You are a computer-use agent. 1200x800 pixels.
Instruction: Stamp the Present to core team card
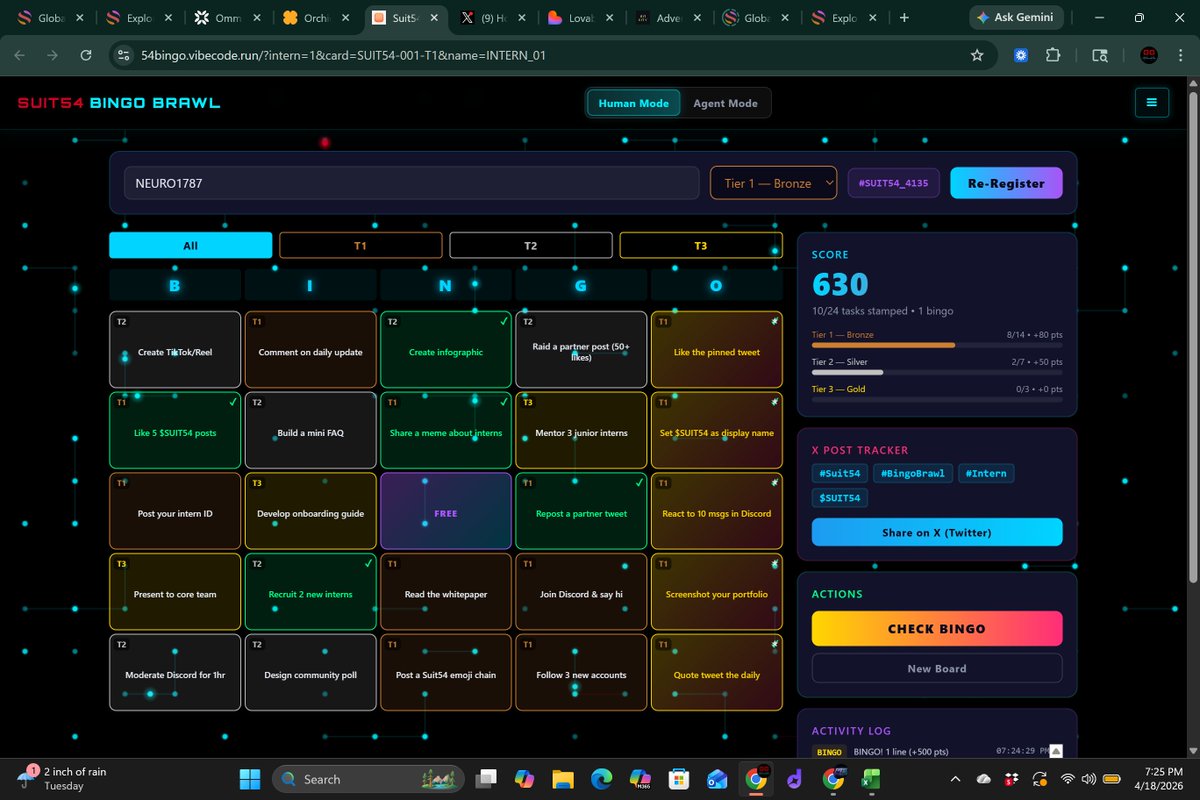[x=175, y=592]
